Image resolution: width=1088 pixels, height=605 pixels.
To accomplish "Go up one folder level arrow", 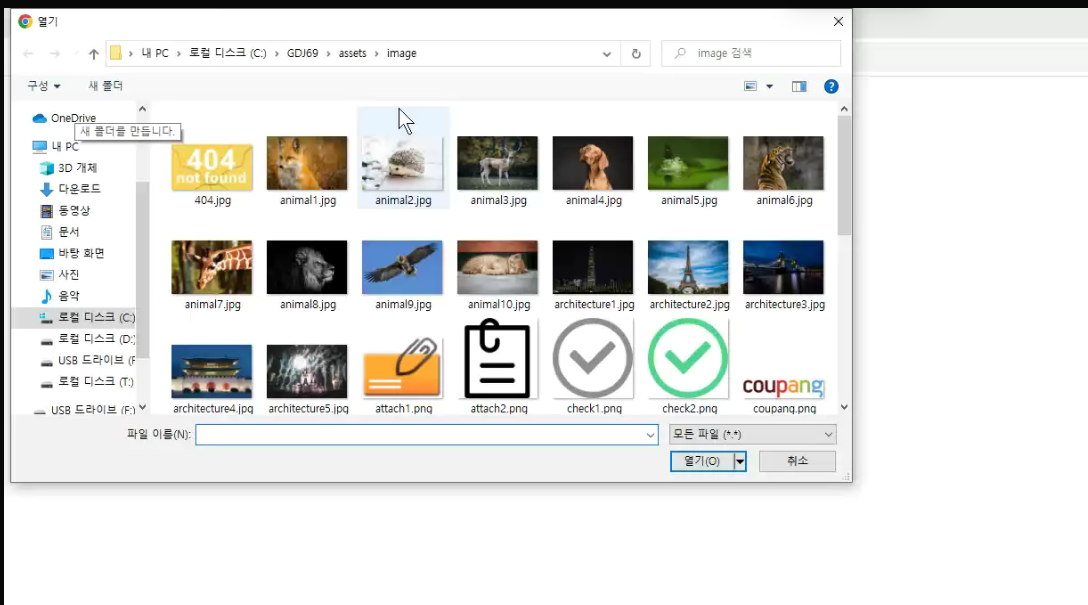I will (x=94, y=53).
